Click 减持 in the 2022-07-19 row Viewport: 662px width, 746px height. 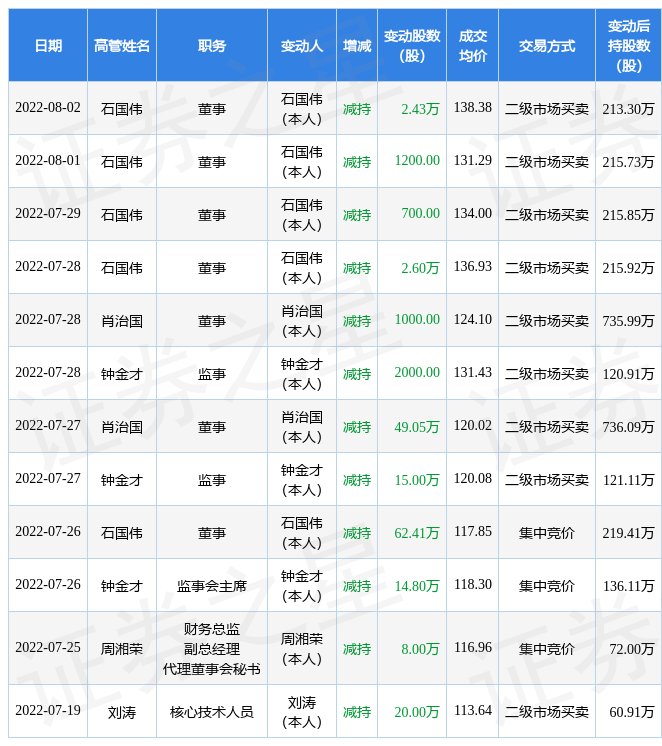(357, 712)
